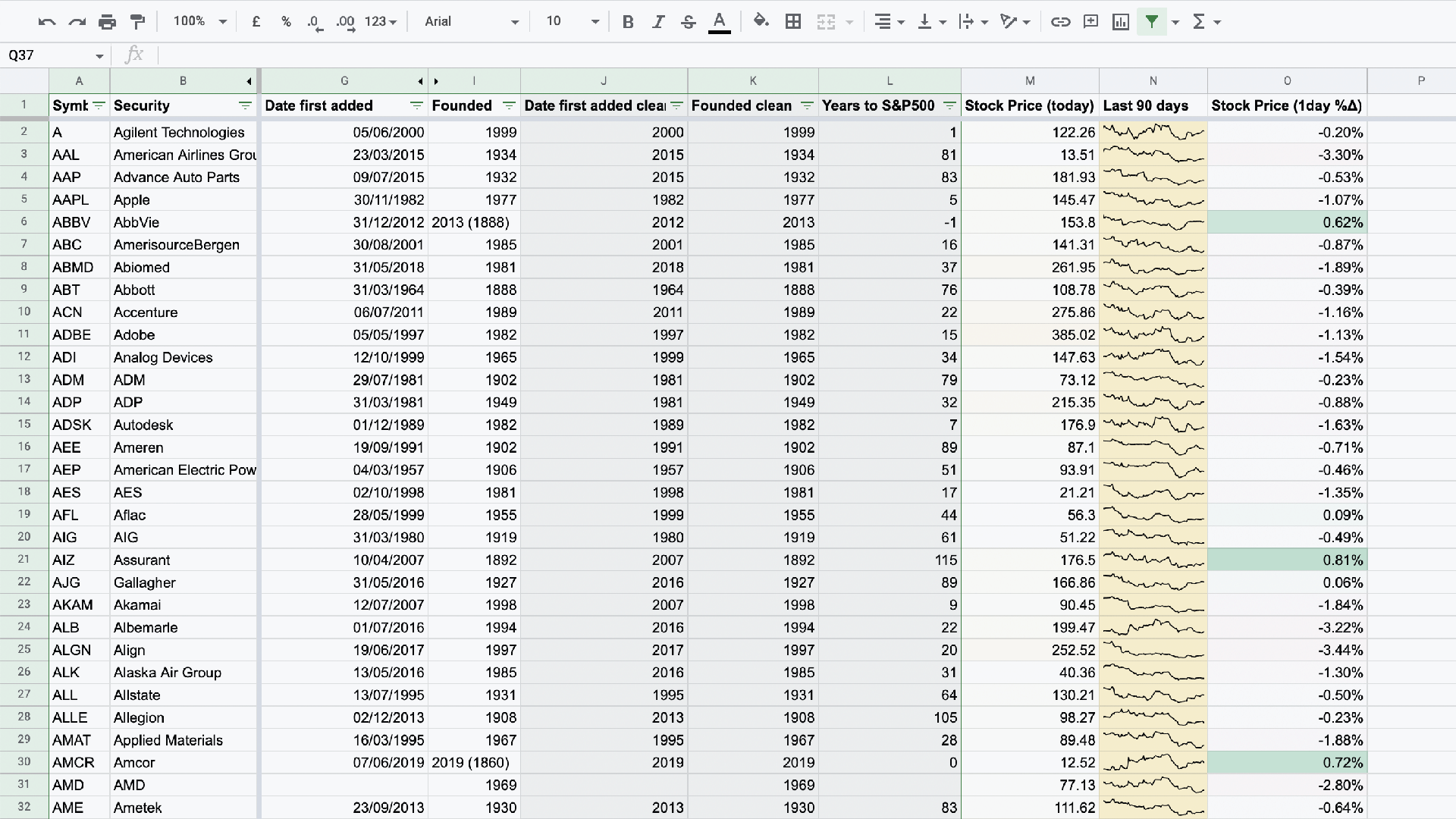Click the fx formula bar
This screenshot has height=819, width=1456.
133,54
